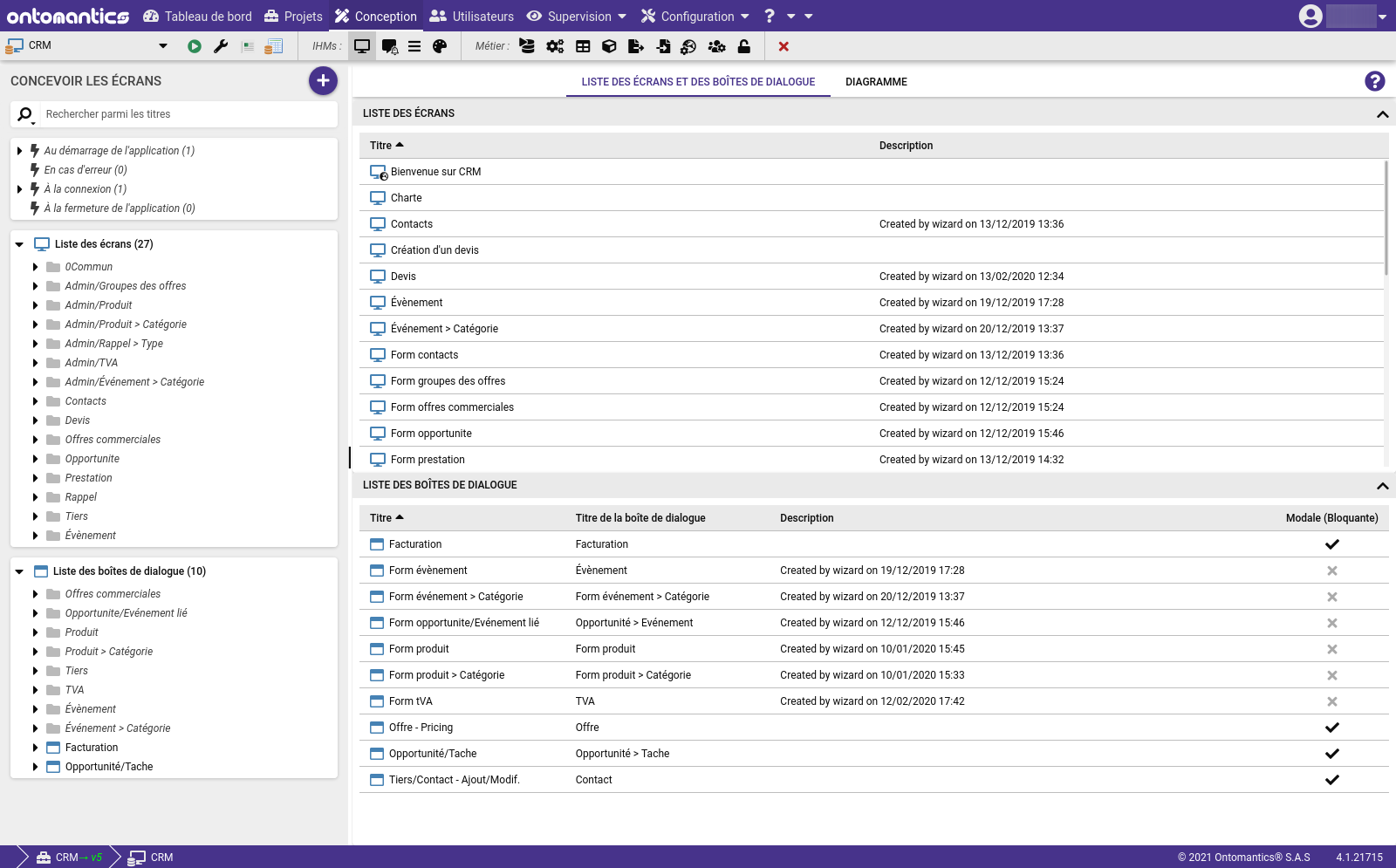Click the database table icon in toolbar
The image size is (1396, 868).
pos(273,46)
